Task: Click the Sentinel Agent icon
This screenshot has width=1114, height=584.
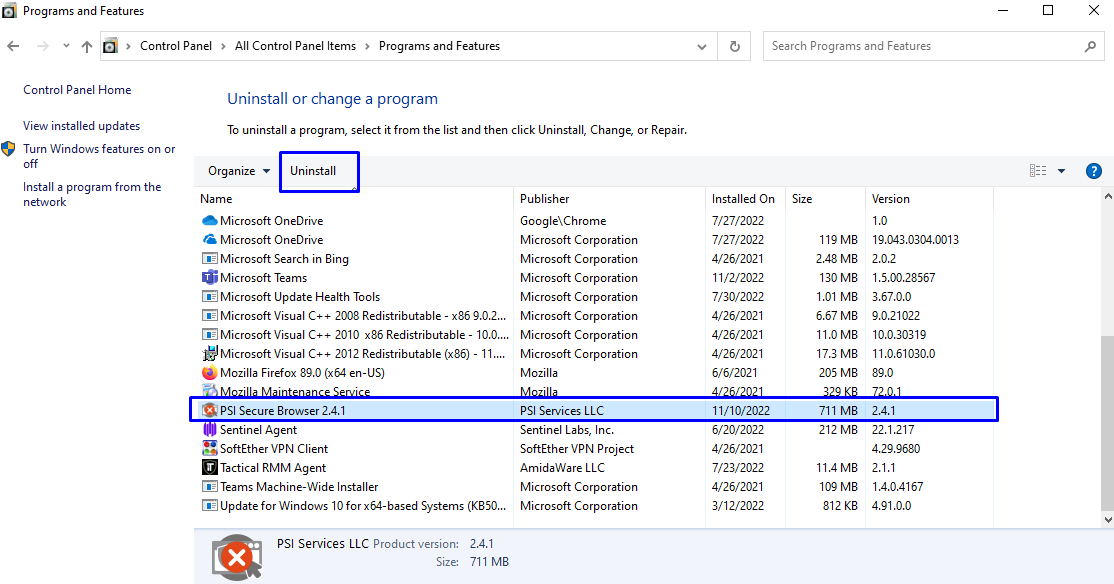Action: click(x=209, y=428)
